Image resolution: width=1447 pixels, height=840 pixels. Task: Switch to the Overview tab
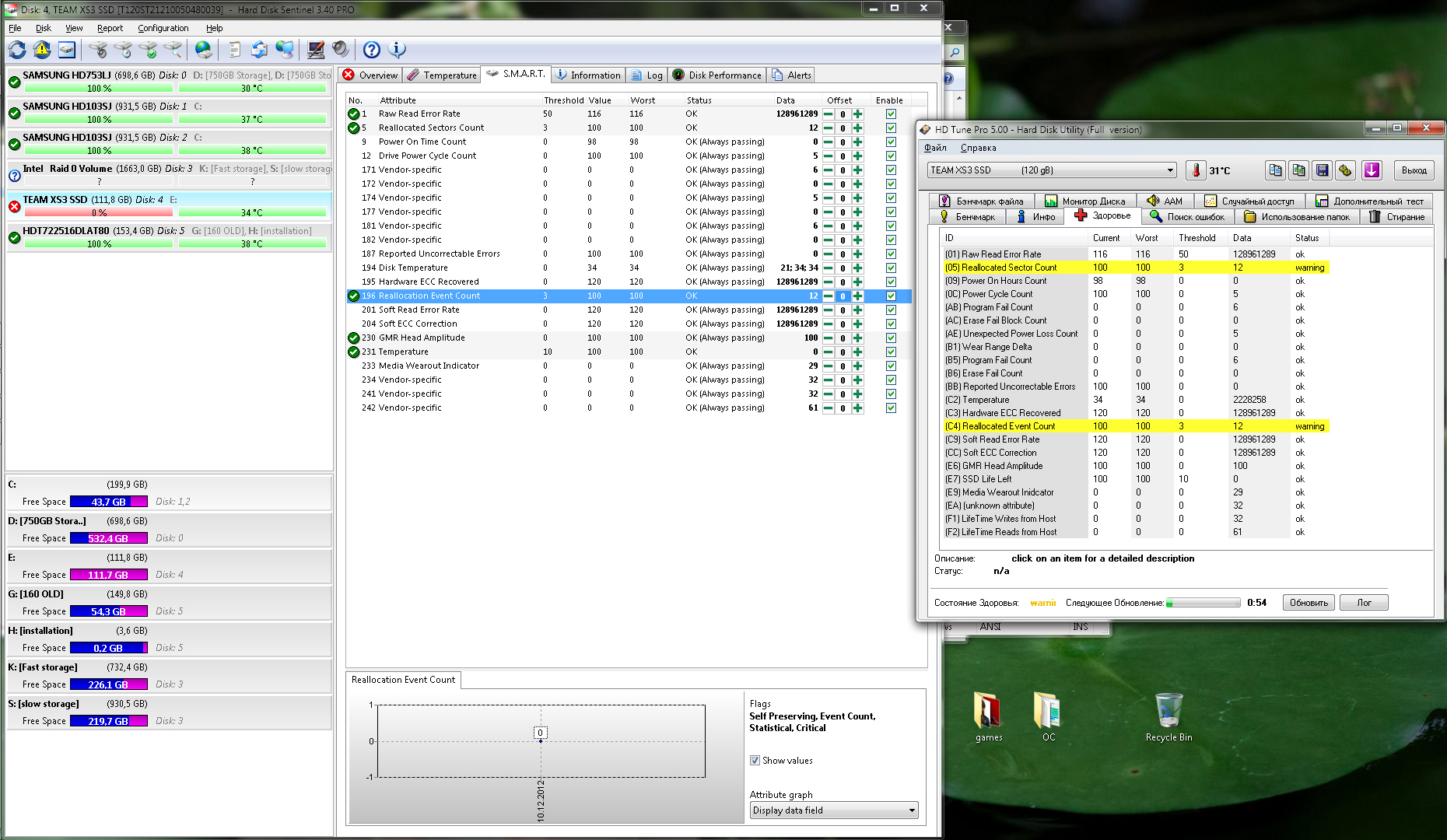(370, 75)
